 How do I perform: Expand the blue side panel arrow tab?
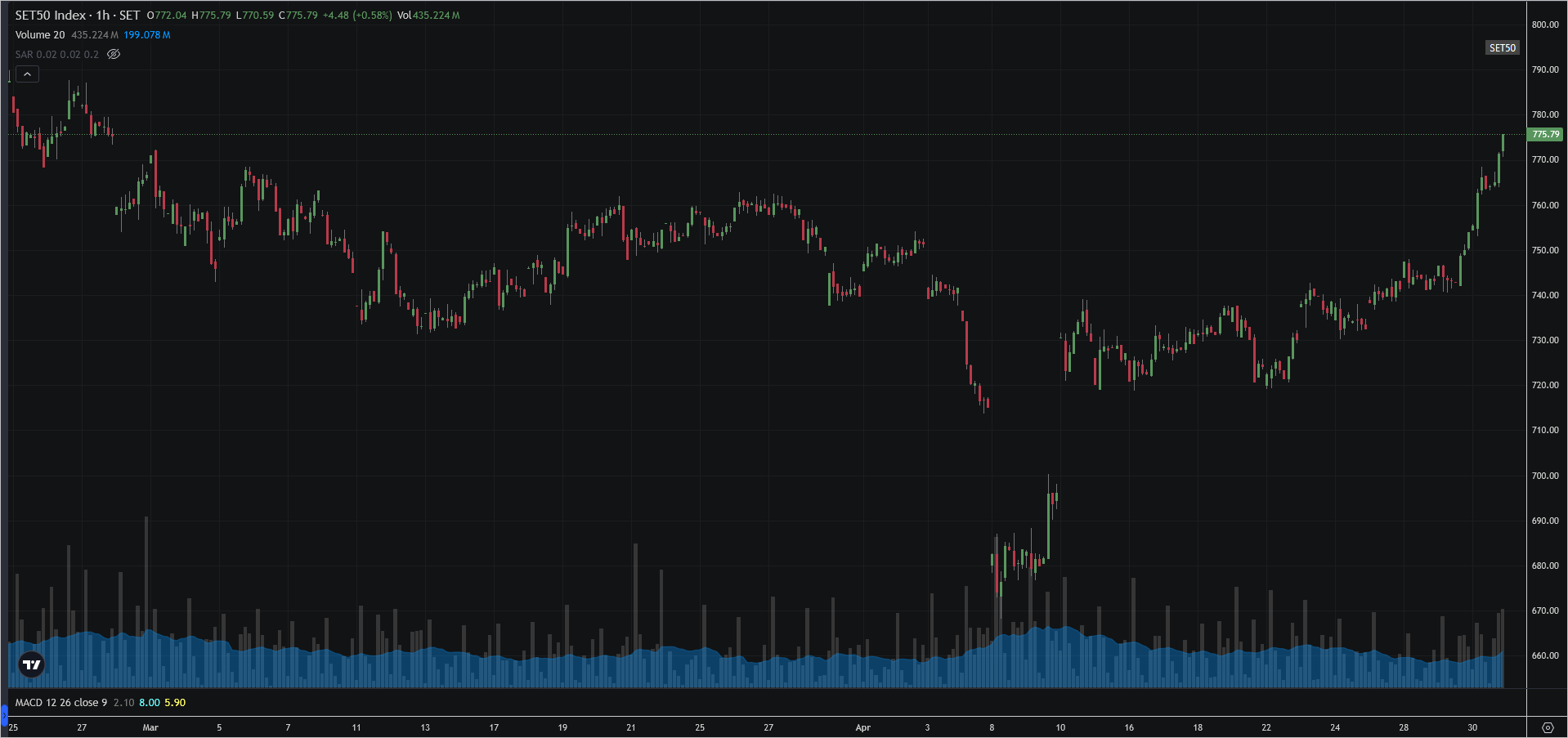3,717
